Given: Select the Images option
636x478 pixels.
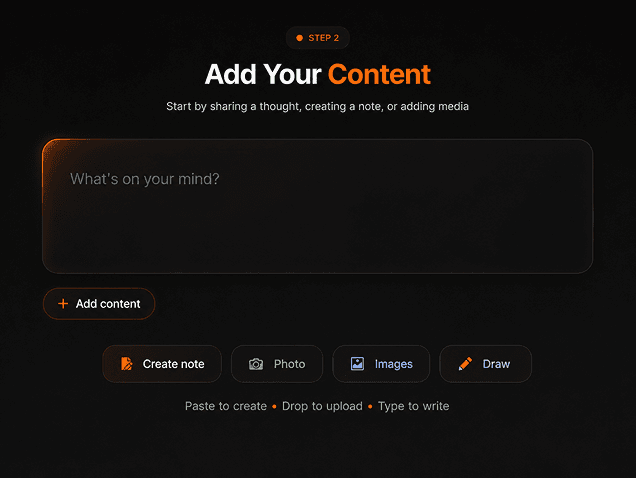Looking at the screenshot, I should [x=381, y=364].
